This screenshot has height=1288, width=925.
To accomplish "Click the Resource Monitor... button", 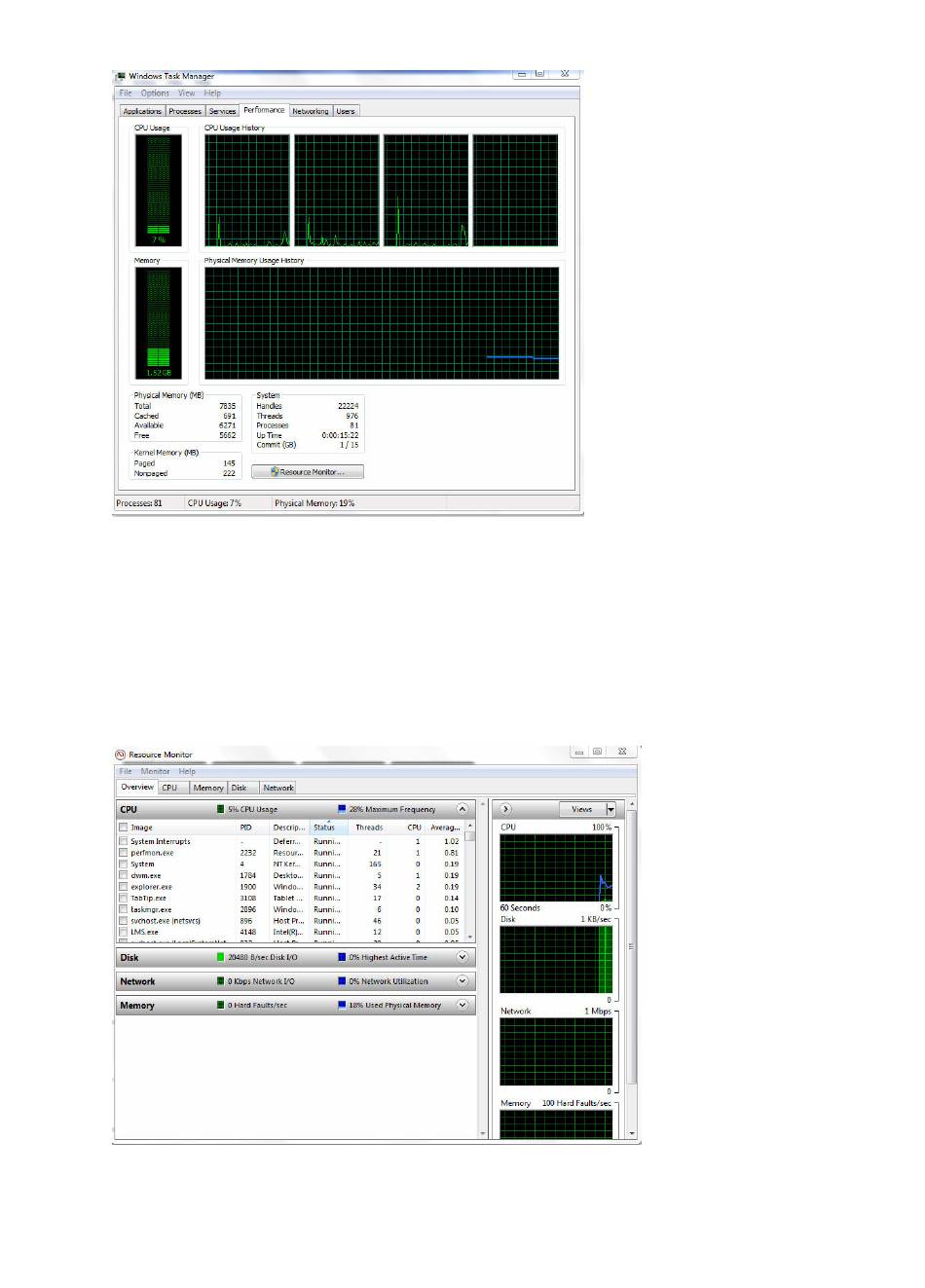I will click(308, 472).
